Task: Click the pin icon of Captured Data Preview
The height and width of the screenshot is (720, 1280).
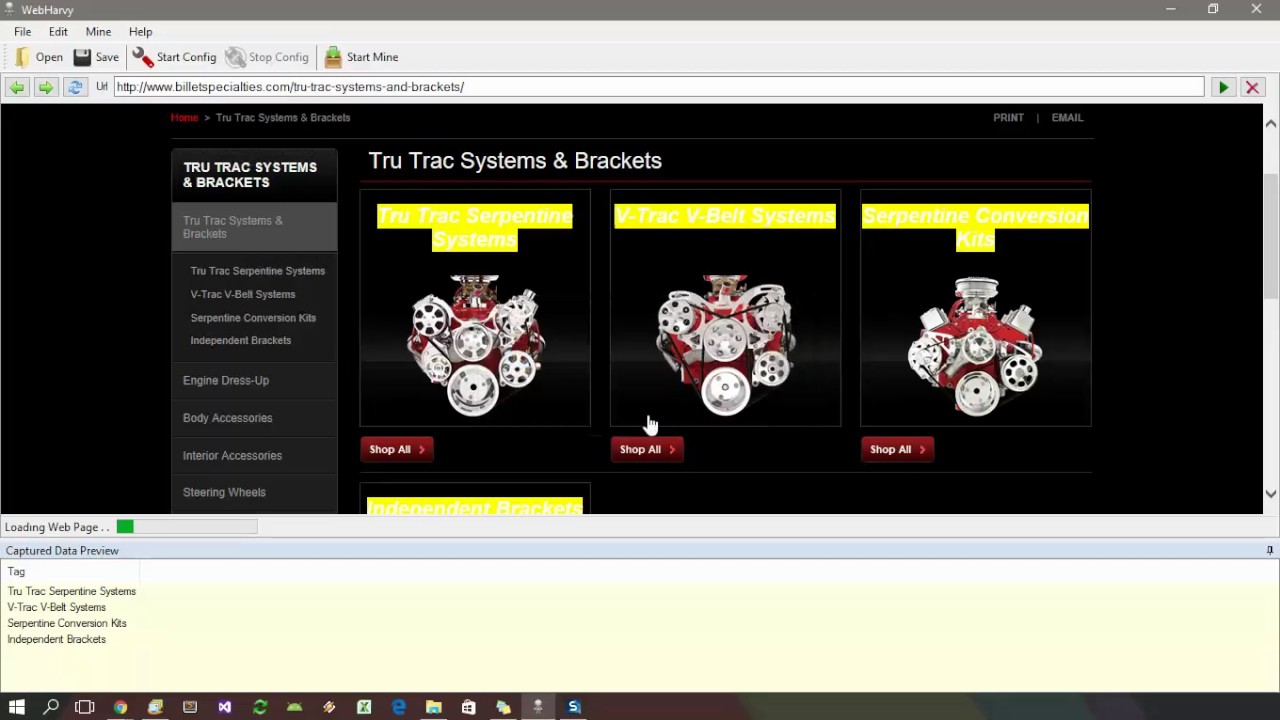Action: (1270, 551)
